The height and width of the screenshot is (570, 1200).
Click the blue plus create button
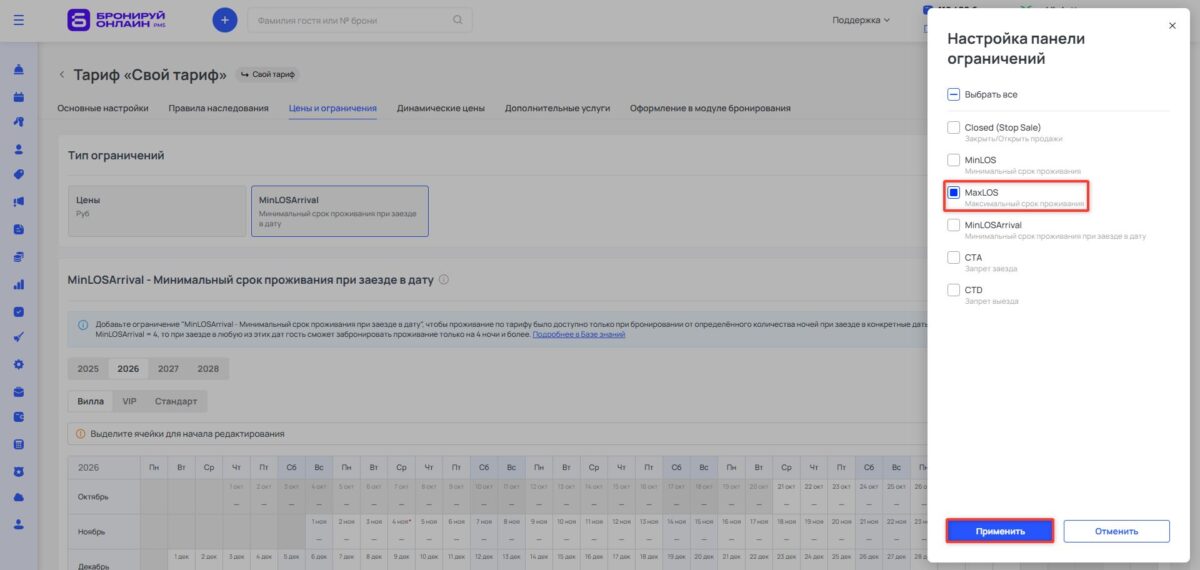(x=225, y=20)
